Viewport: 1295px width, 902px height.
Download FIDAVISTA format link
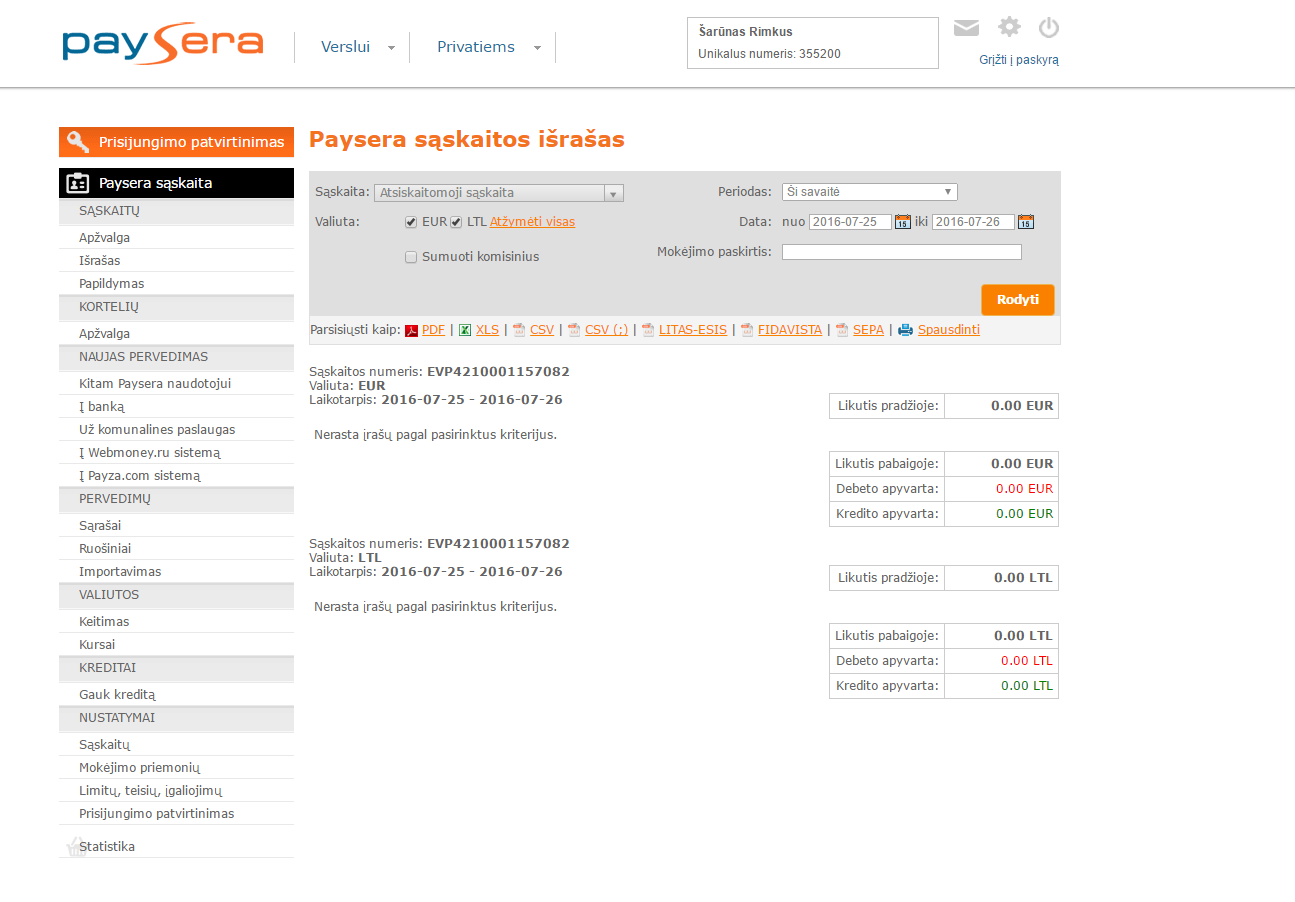790,330
